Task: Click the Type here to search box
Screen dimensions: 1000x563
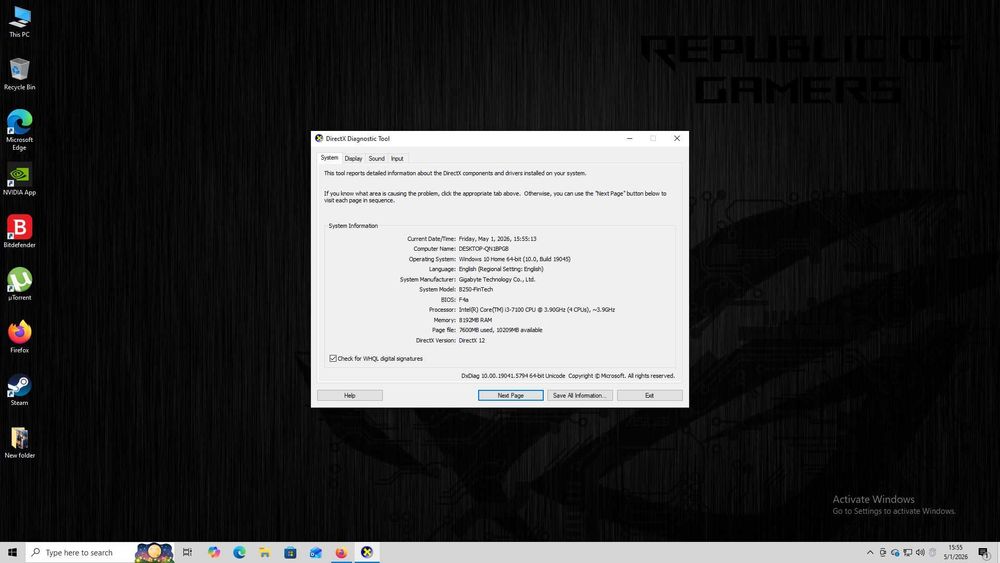Action: pos(80,552)
